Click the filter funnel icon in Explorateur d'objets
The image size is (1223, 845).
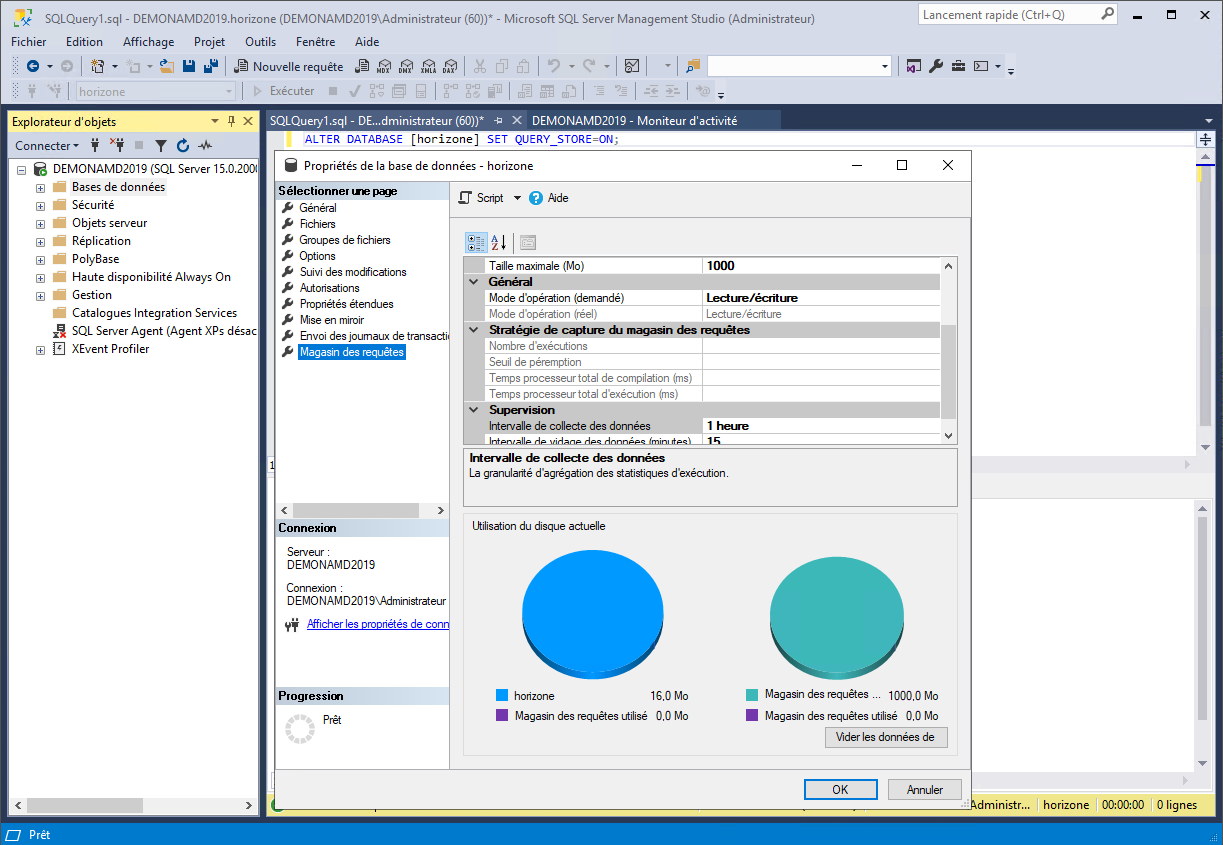160,146
